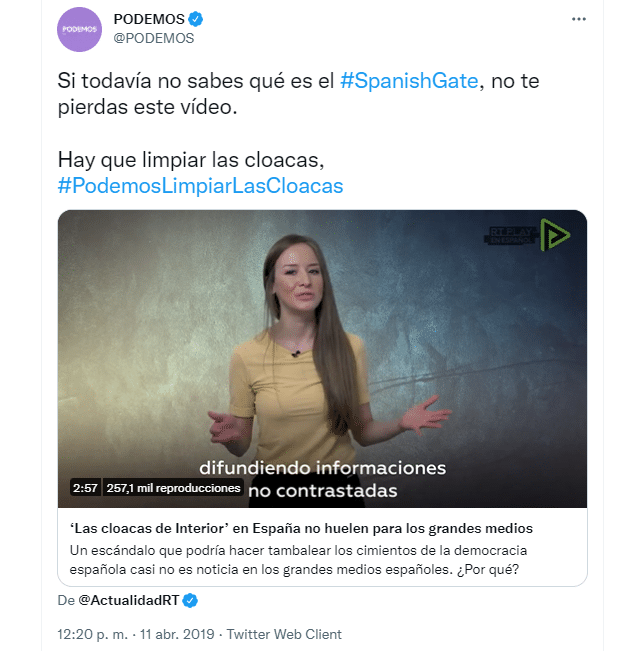Screen dimensions: 627x651
Task: Visit the @ActualidadRT source account
Action: tap(129, 600)
